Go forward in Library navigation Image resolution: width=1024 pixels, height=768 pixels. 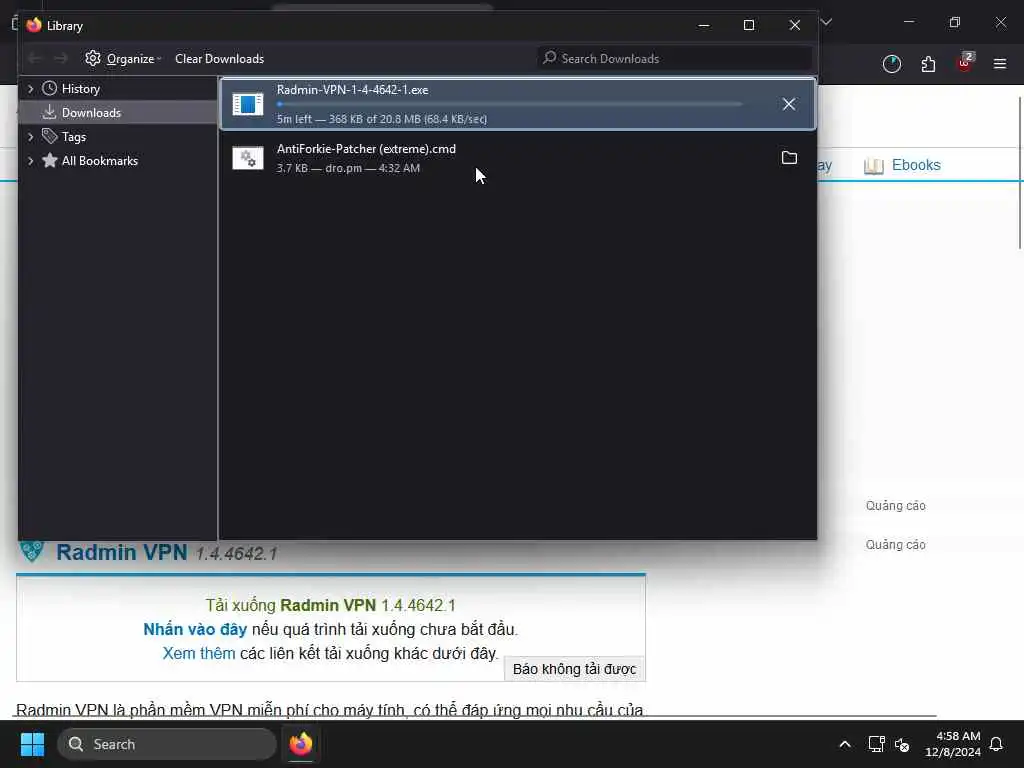(x=61, y=59)
